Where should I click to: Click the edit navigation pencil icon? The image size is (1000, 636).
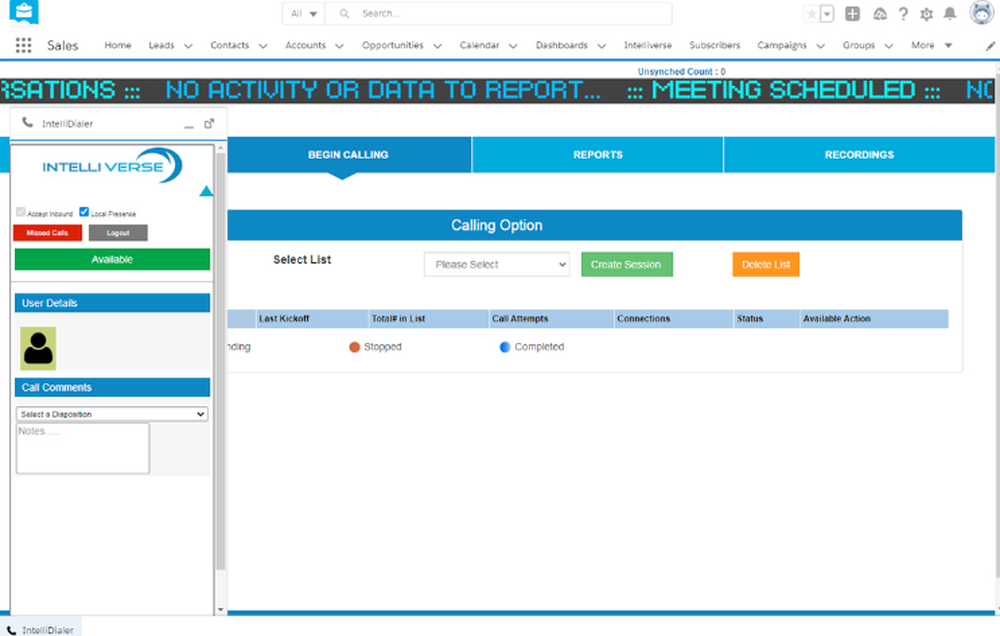[990, 46]
